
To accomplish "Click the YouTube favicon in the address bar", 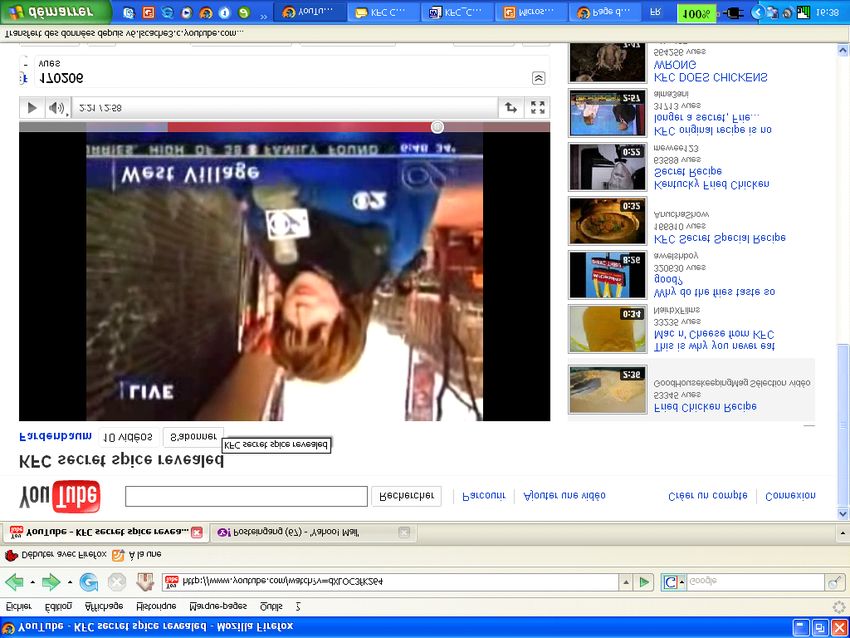I will pos(171,582).
